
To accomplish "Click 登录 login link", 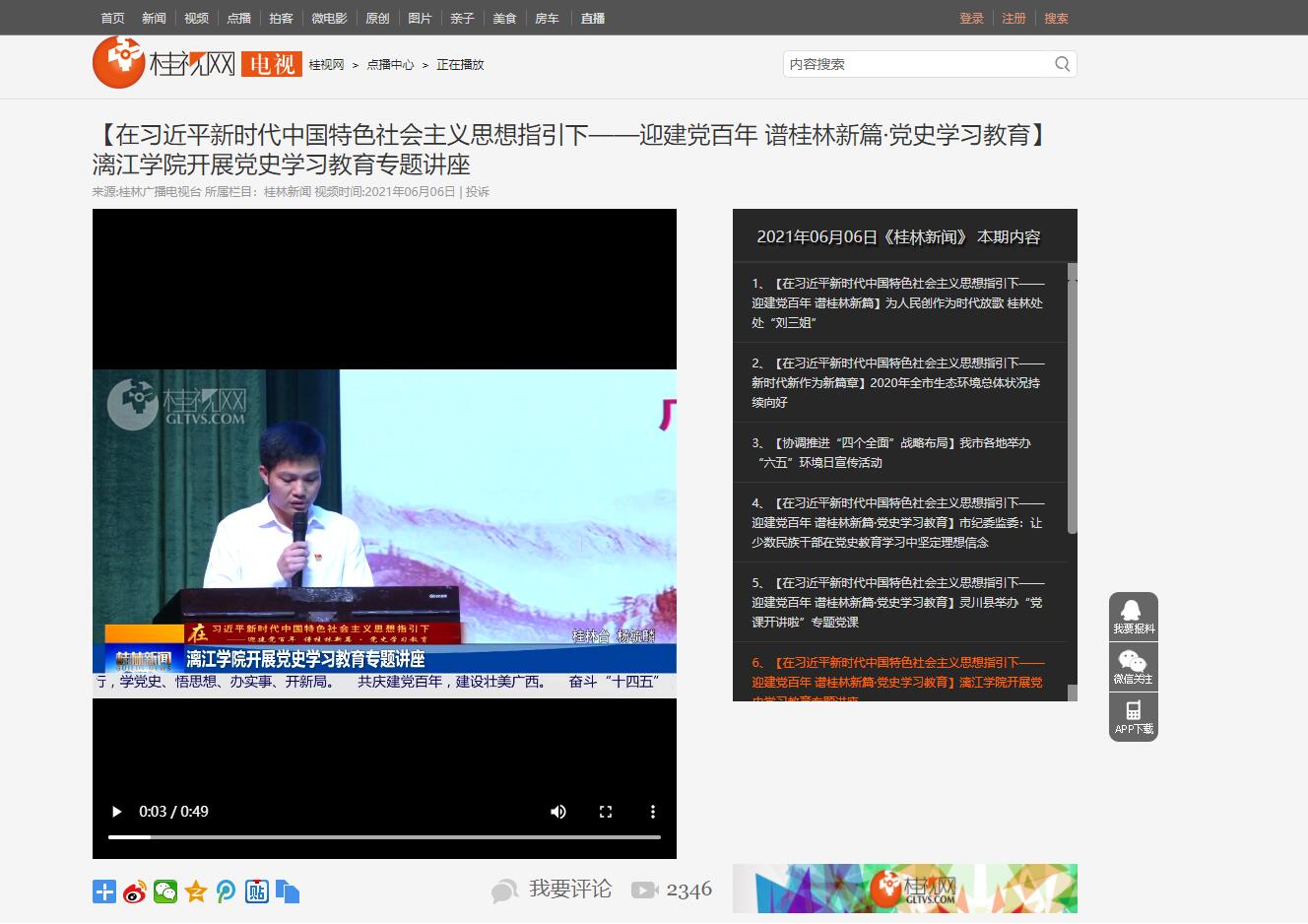I will click(x=971, y=18).
